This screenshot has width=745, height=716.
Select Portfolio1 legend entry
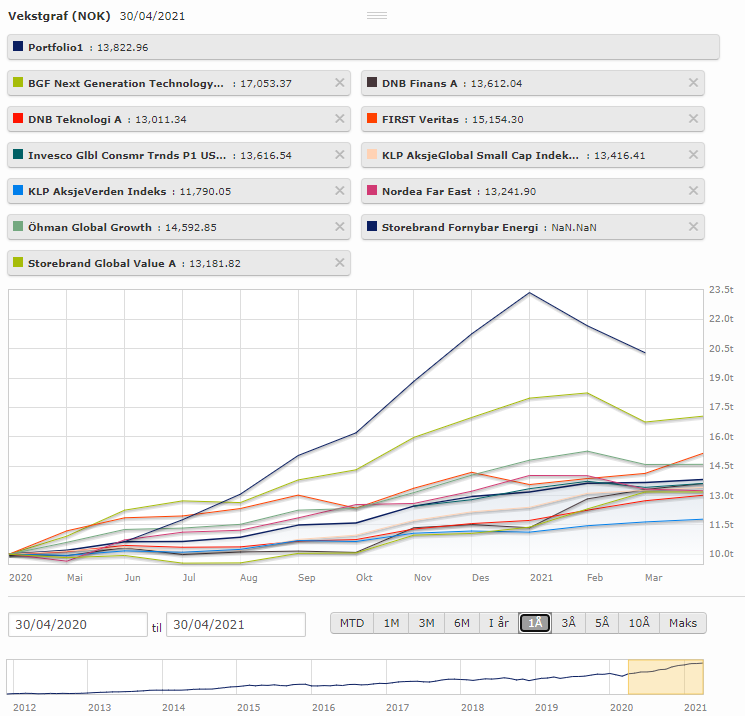tap(363, 47)
